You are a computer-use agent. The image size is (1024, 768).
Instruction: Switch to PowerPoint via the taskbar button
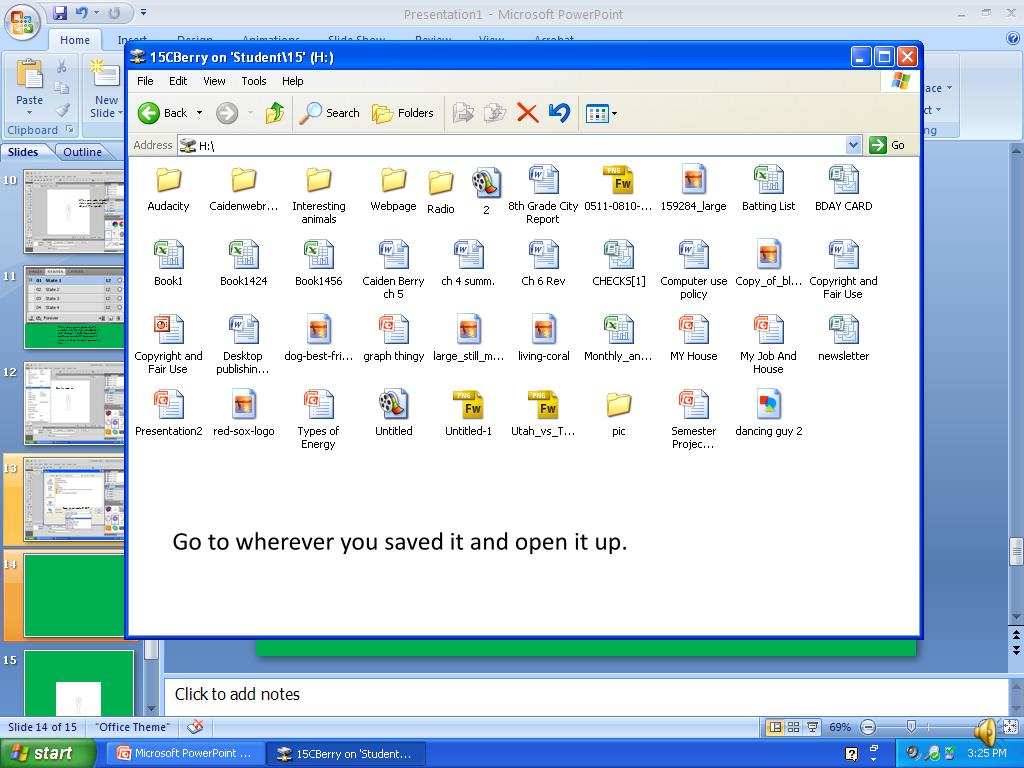point(185,753)
